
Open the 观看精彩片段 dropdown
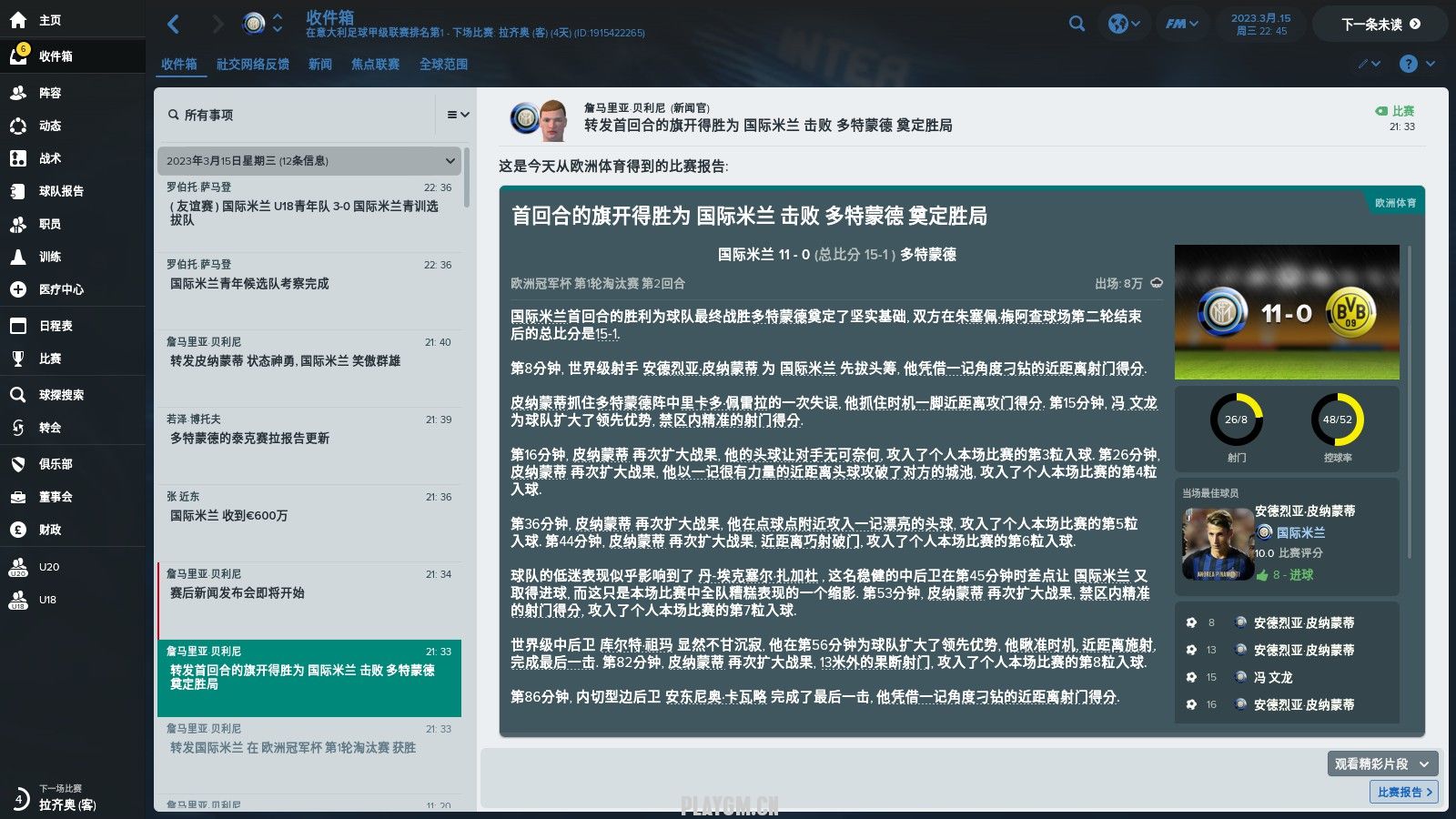[1382, 764]
